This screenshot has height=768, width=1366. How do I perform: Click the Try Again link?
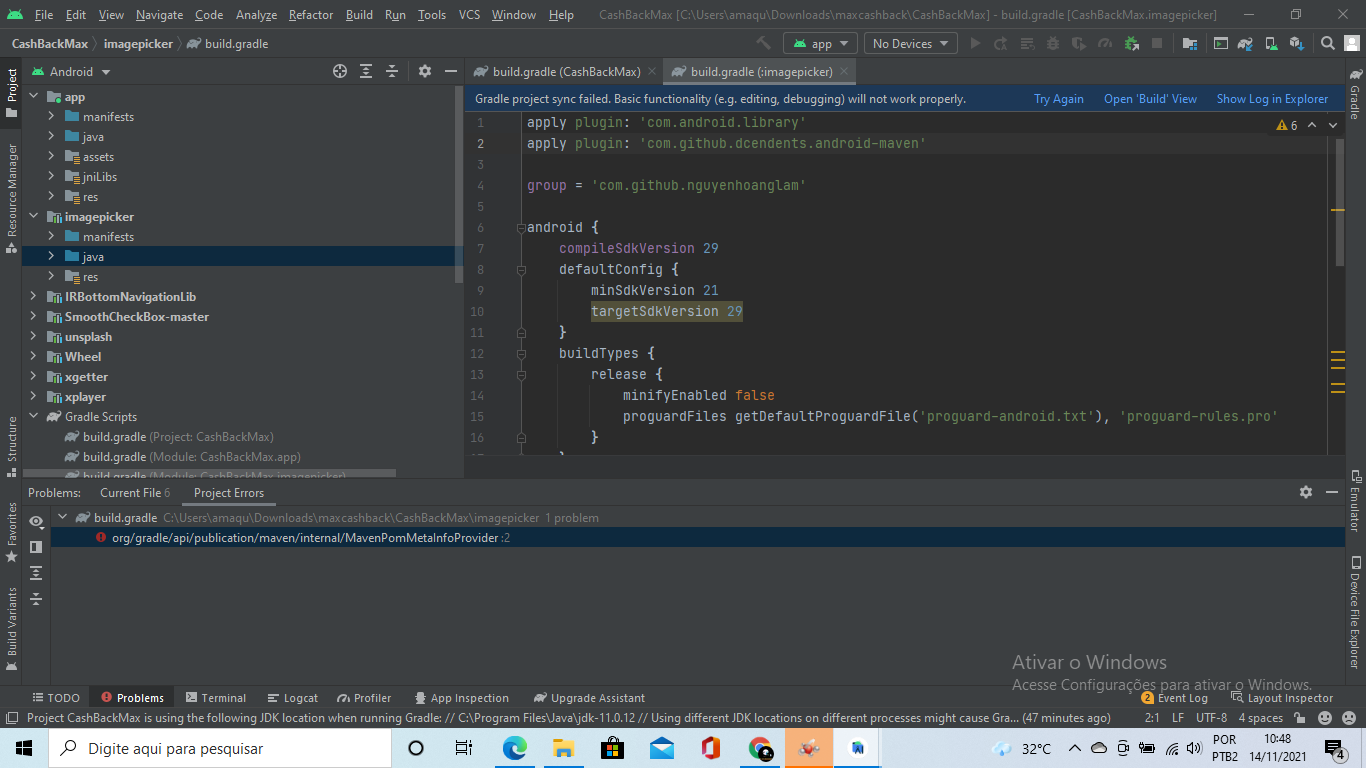(1058, 99)
